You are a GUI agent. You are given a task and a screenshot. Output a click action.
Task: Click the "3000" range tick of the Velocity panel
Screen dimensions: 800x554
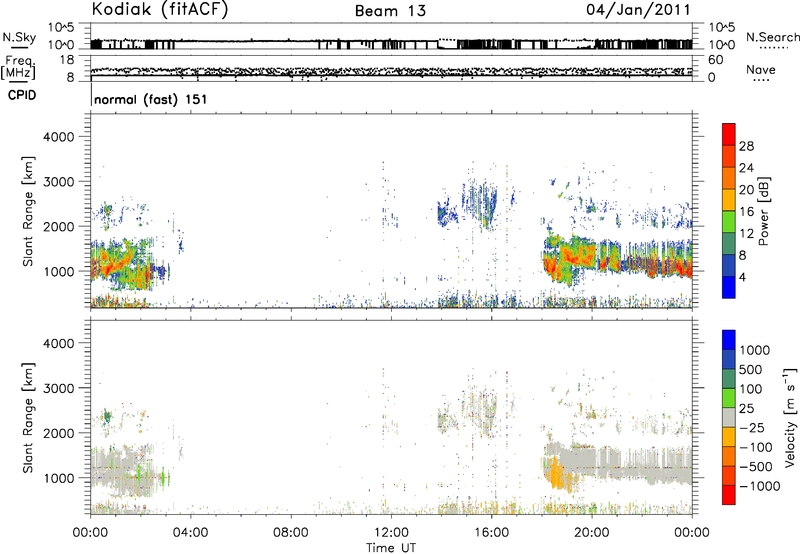coord(59,388)
